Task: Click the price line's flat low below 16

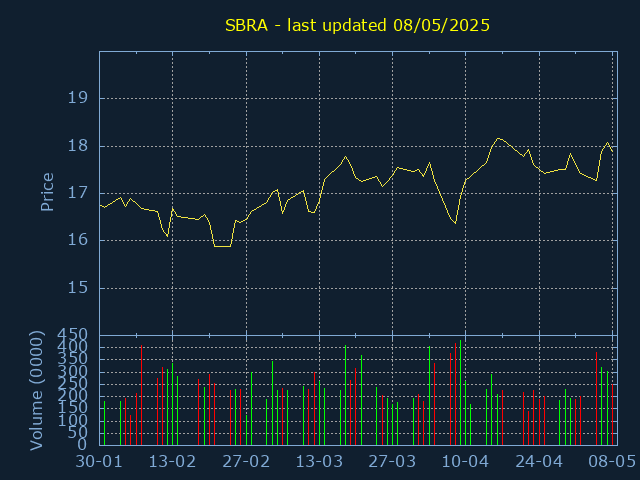Action: [x=222, y=247]
